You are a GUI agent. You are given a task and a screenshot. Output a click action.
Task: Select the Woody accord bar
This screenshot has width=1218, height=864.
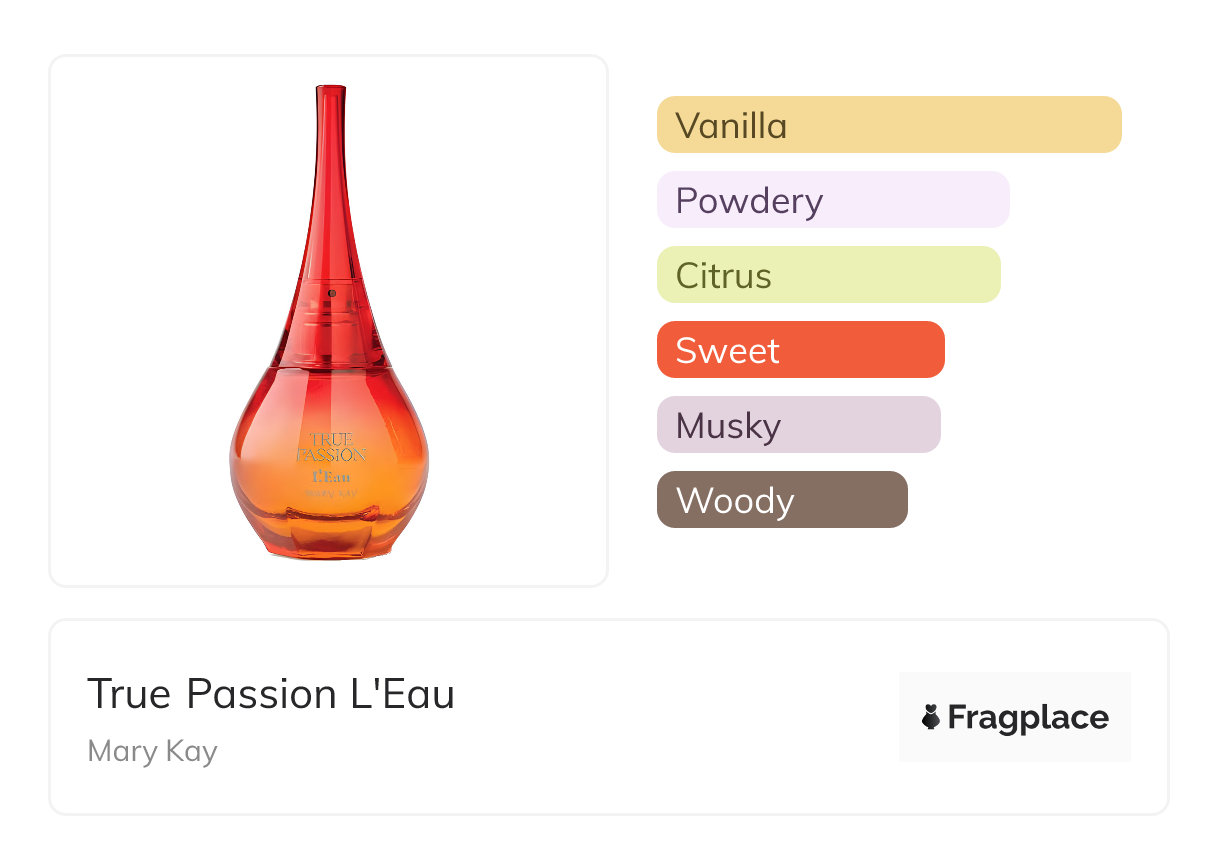click(782, 500)
